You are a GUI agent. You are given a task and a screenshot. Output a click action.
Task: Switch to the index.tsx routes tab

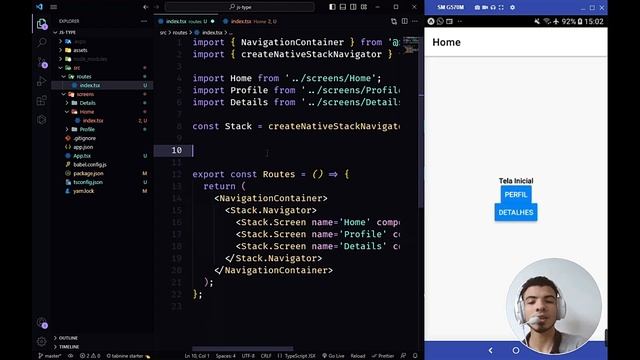(x=186, y=21)
